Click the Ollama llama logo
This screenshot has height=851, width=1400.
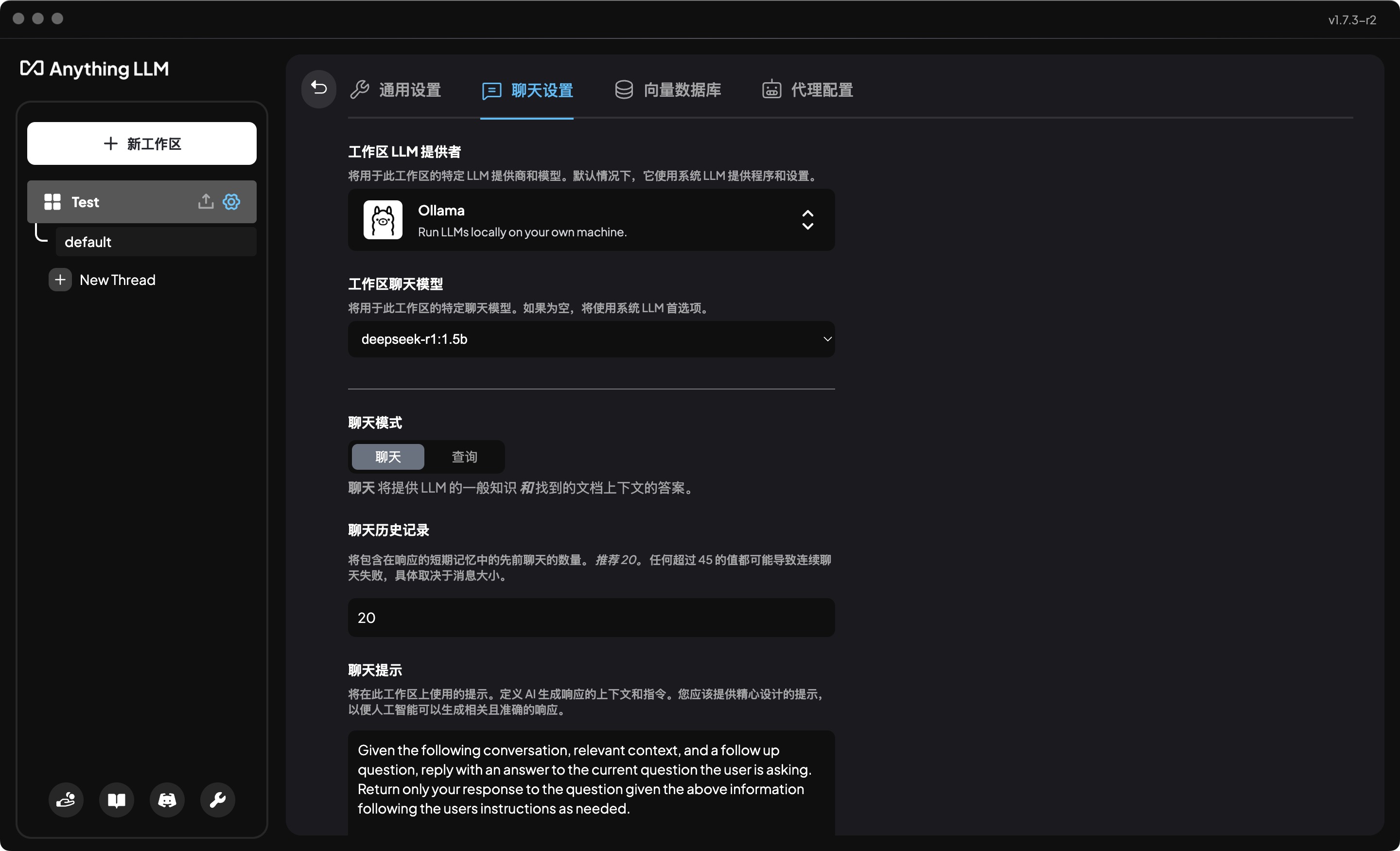tap(383, 220)
